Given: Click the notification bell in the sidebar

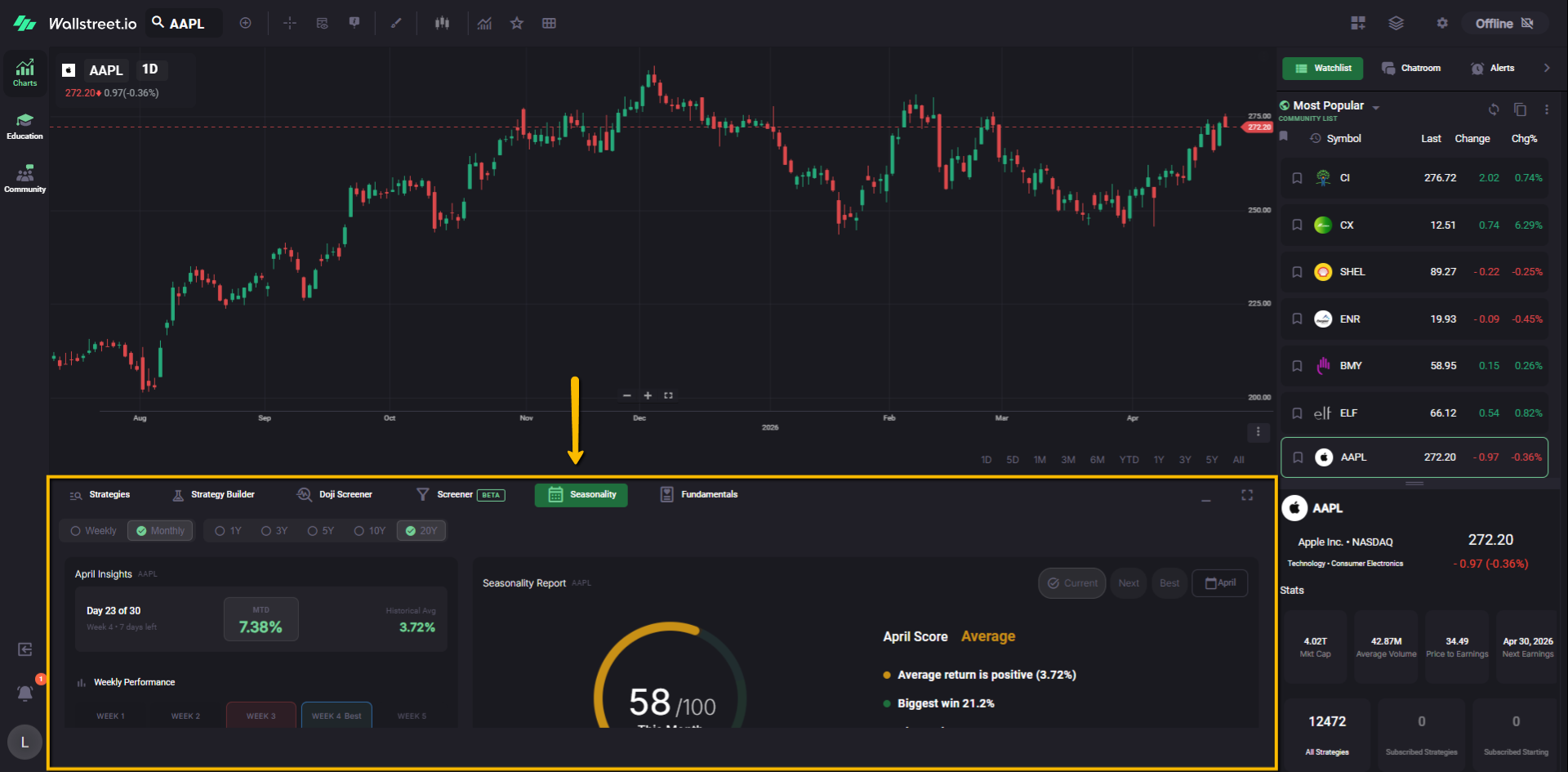Looking at the screenshot, I should pyautogui.click(x=24, y=693).
